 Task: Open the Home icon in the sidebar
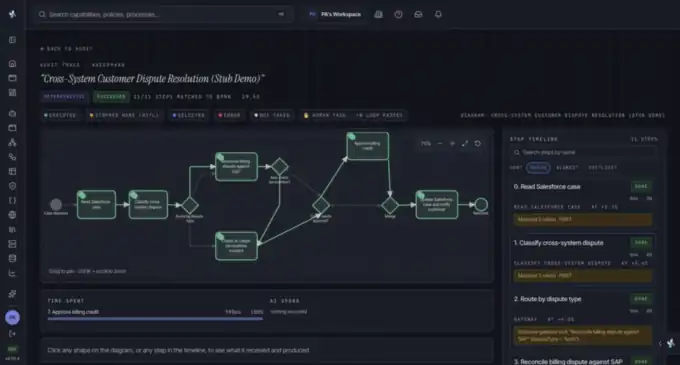(x=12, y=63)
